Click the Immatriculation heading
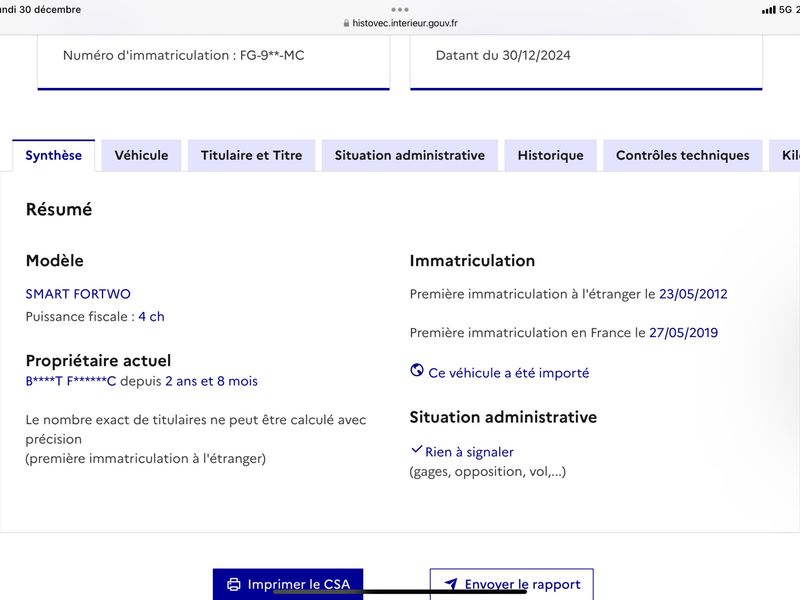The image size is (800, 600). 472,261
